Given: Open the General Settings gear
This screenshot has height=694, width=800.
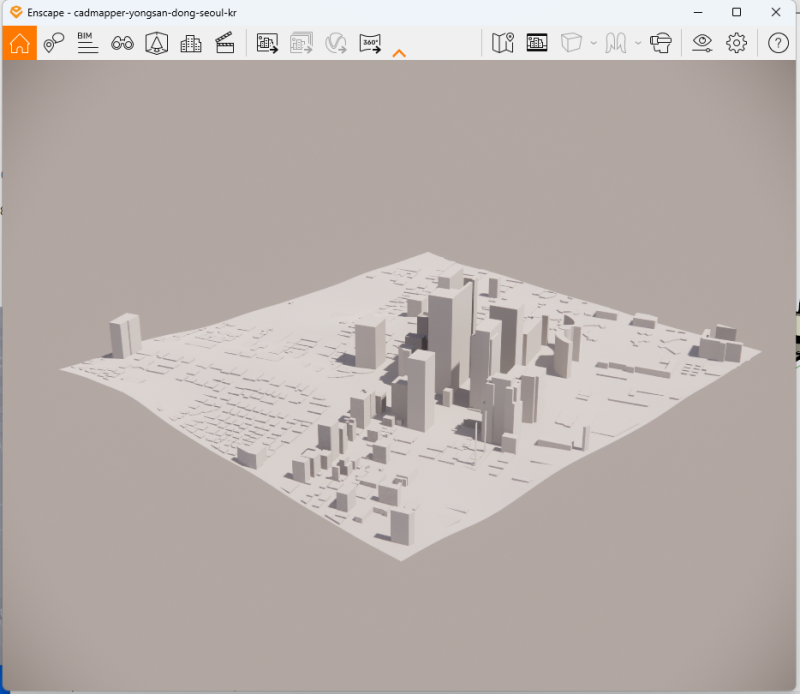Looking at the screenshot, I should [x=737, y=43].
